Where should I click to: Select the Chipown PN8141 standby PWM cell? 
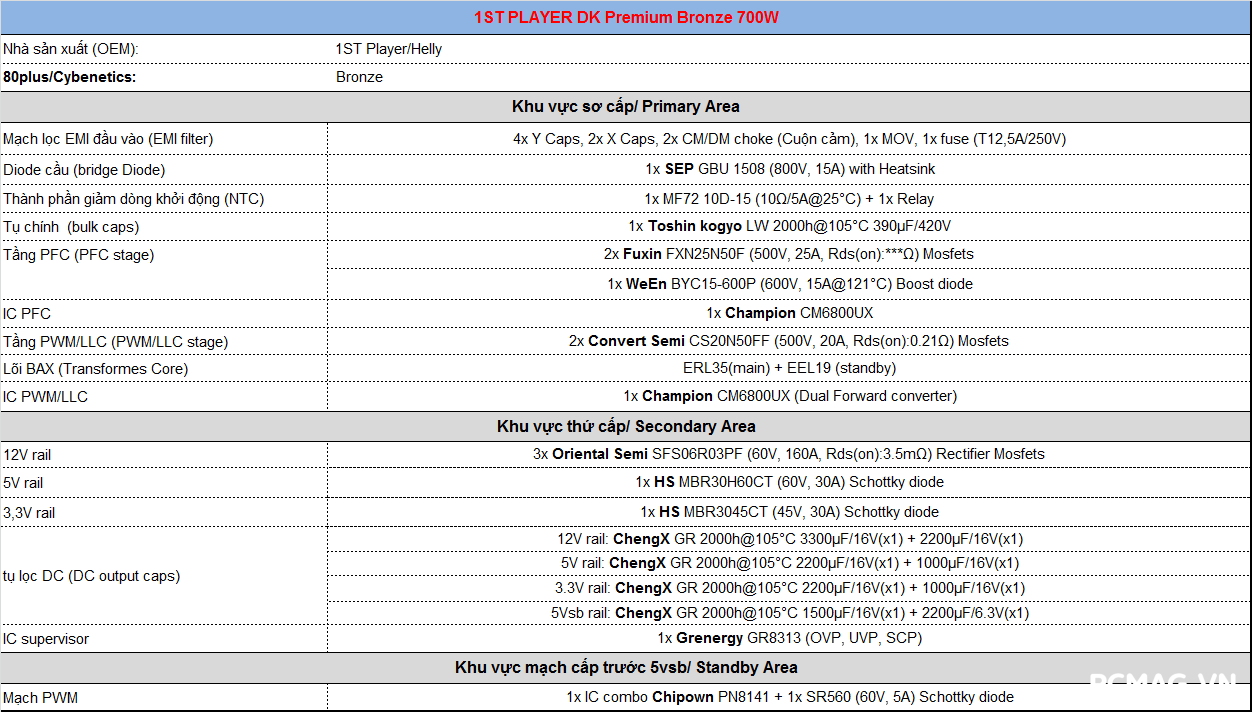point(789,697)
